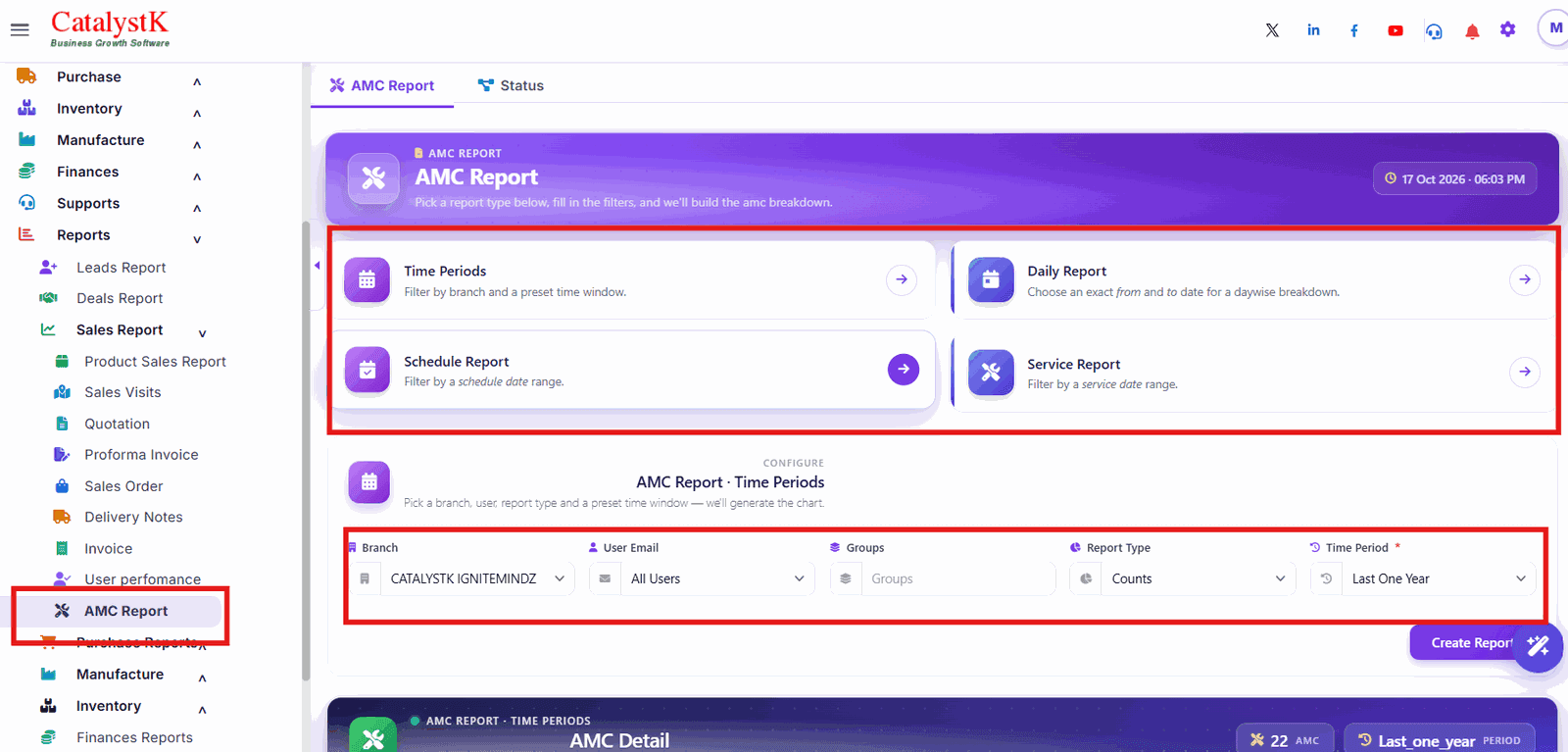Open the Facebook icon

(x=1354, y=30)
